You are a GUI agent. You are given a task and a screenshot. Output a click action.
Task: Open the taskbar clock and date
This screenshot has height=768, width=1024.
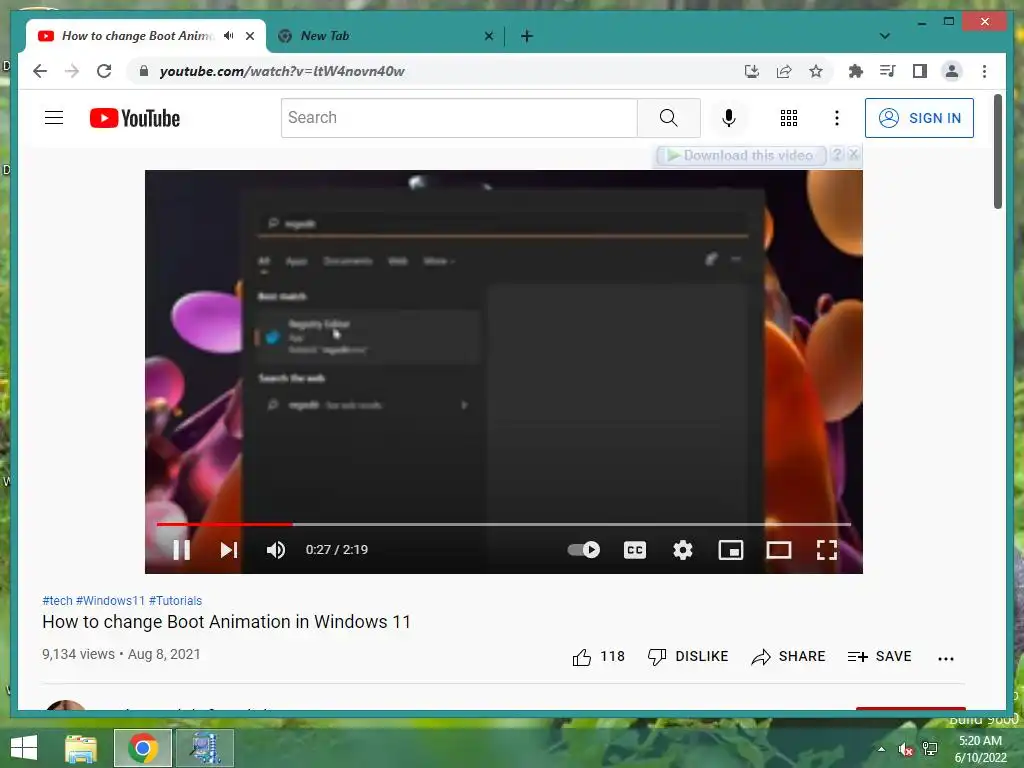pos(980,749)
